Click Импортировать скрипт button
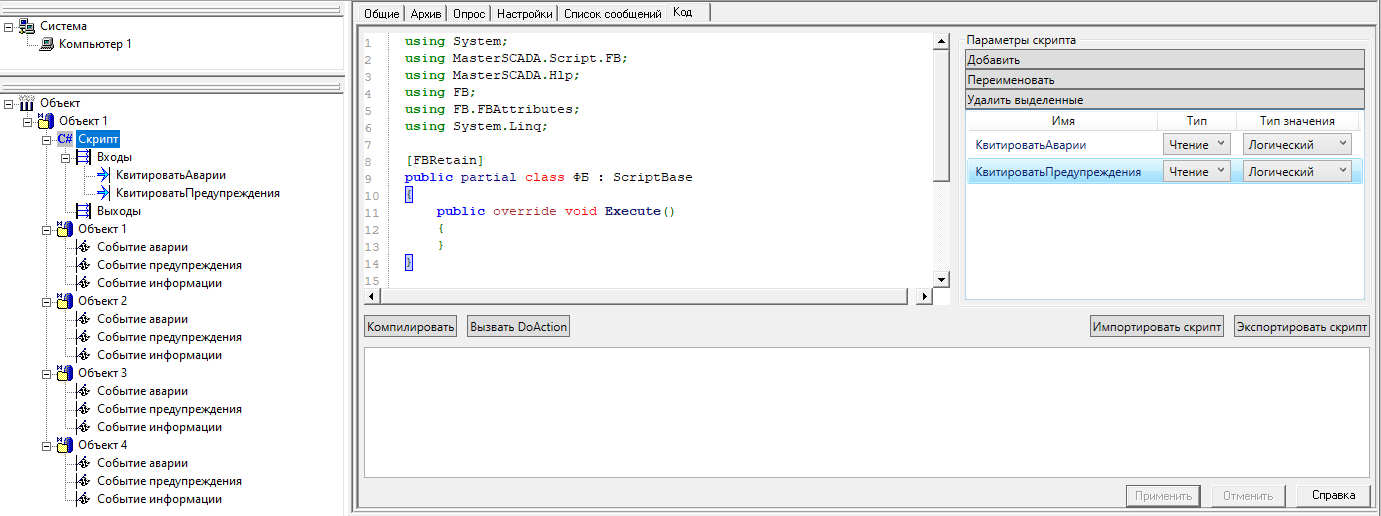Image resolution: width=1381 pixels, height=516 pixels. pos(1157,327)
